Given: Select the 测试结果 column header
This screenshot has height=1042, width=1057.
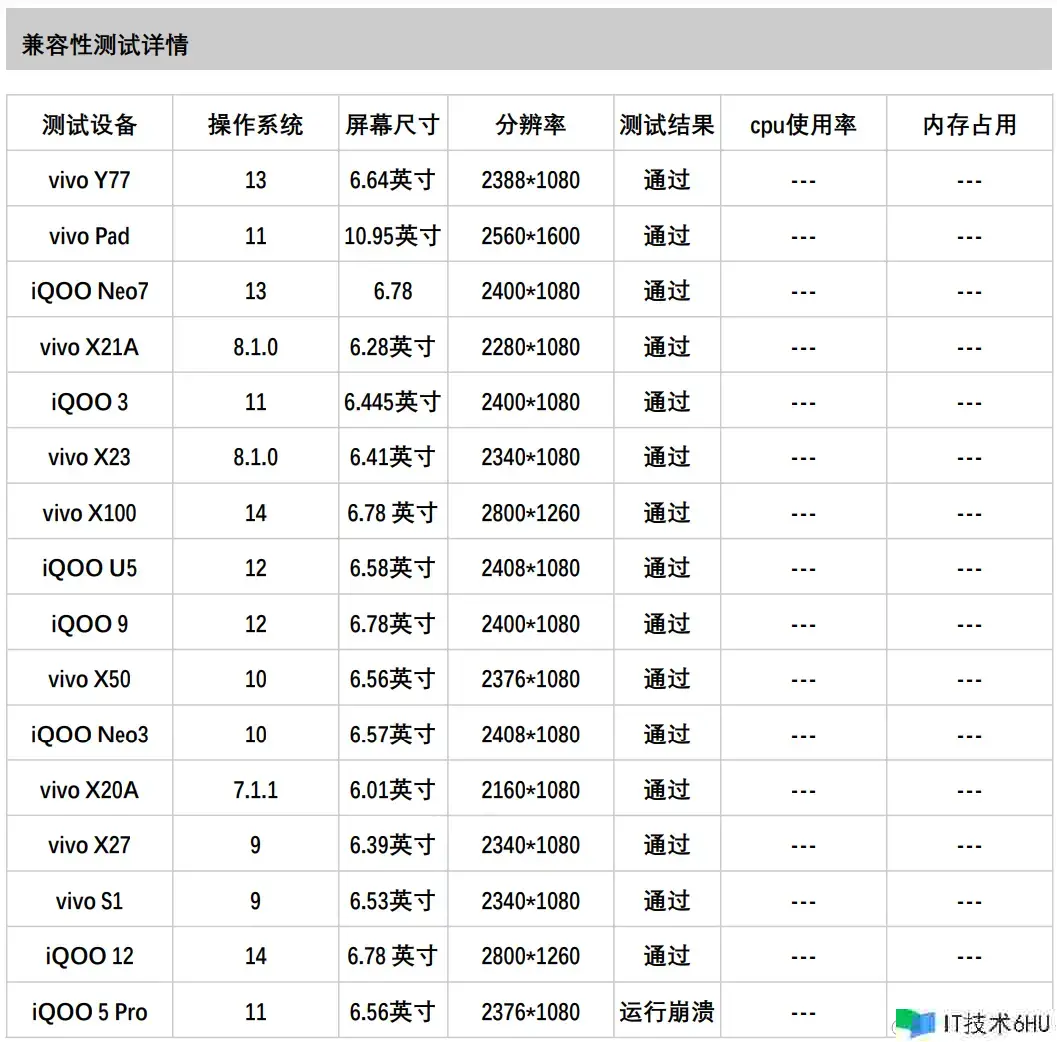Looking at the screenshot, I should [x=666, y=125].
